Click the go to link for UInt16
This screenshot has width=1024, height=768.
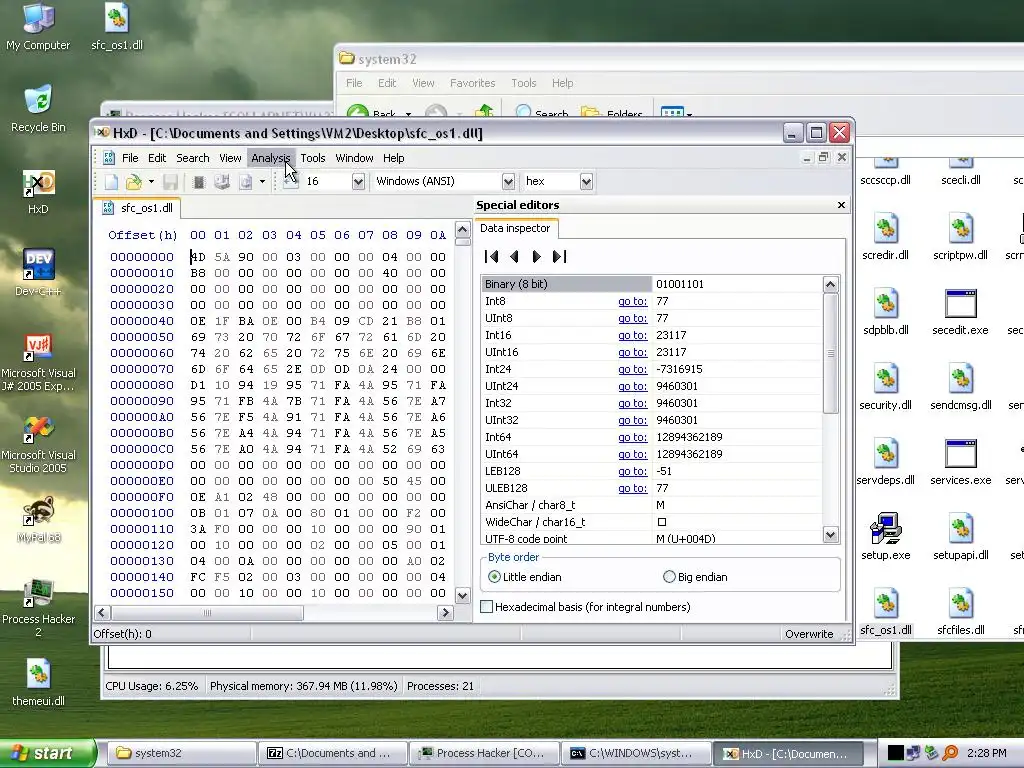pyautogui.click(x=632, y=352)
